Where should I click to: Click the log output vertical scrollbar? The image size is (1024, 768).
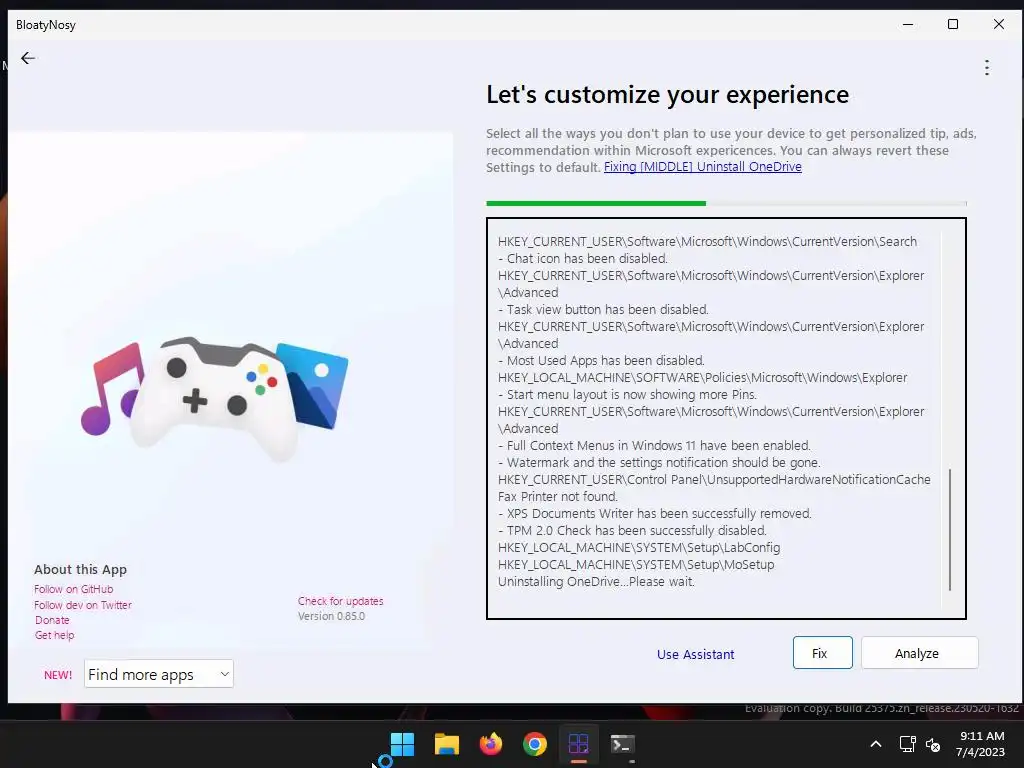pos(950,530)
